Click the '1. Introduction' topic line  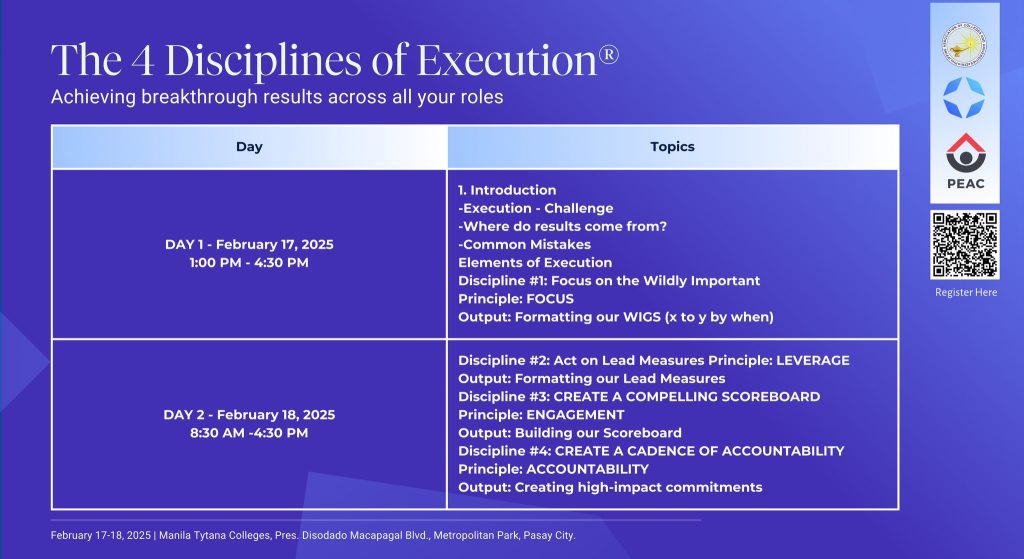coord(507,190)
